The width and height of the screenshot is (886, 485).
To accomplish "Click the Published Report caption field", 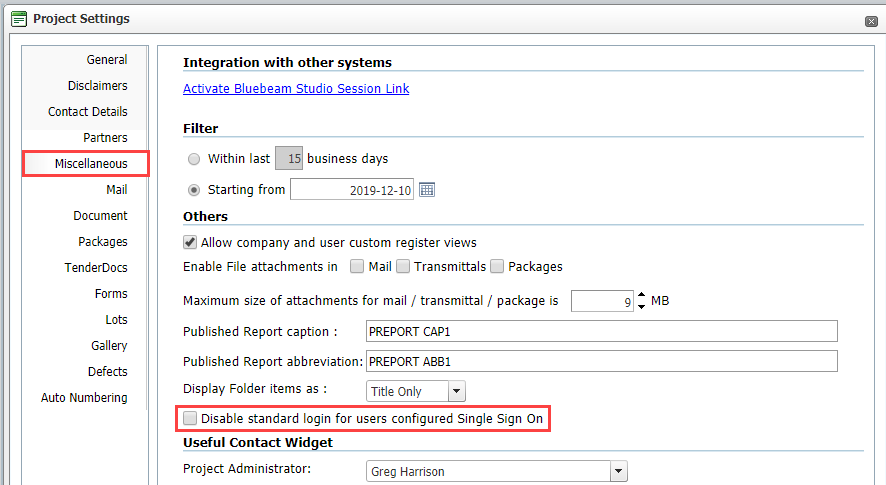I will click(x=602, y=331).
